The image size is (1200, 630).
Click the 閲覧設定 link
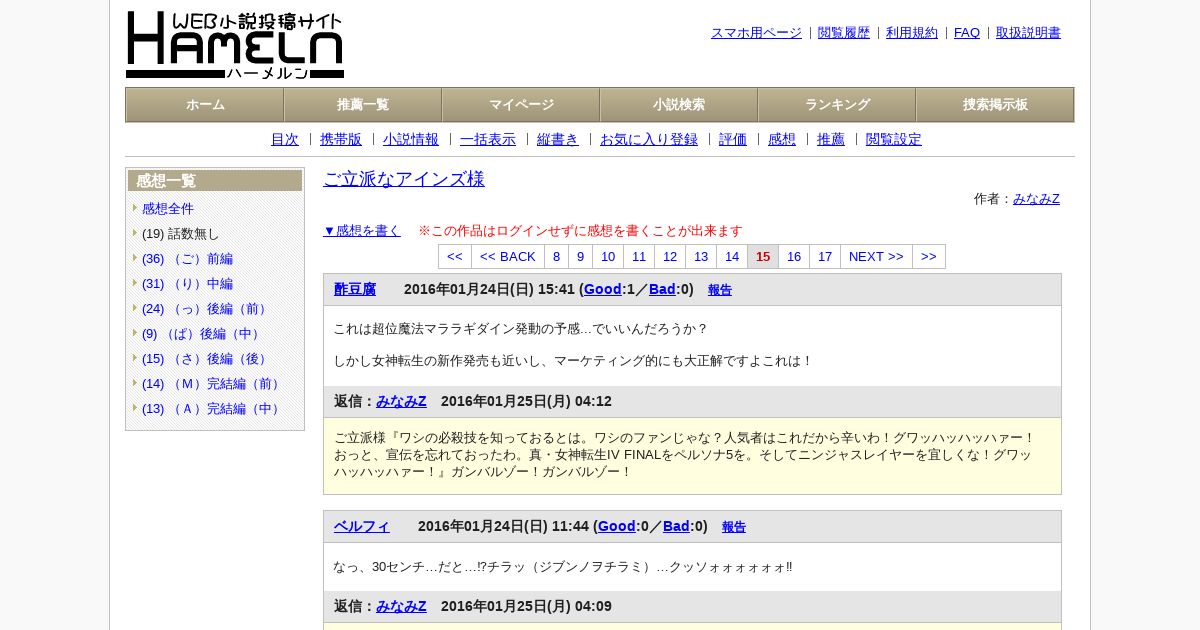[x=894, y=140]
